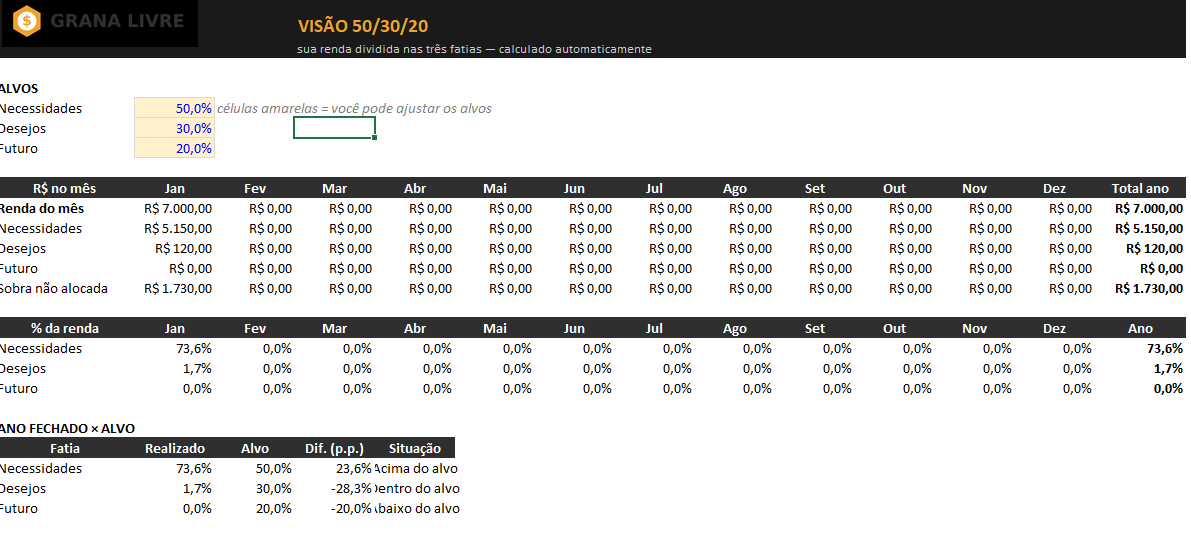The height and width of the screenshot is (536, 1191).
Task: Edit the yellow Futuro target cell showing 20,0%
Action: [x=174, y=148]
